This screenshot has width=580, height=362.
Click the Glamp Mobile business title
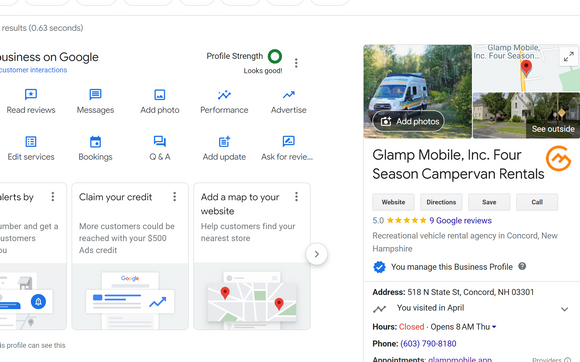458,164
